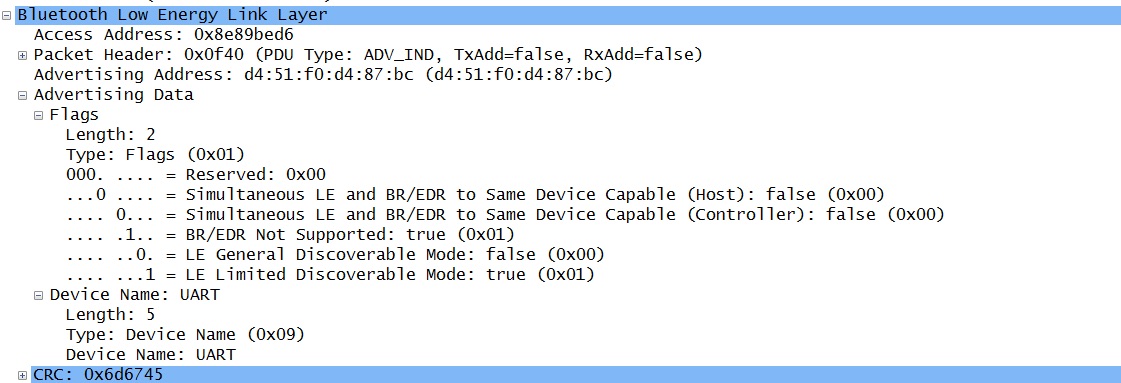Select the Type: Device Name (0x09) field
The height and width of the screenshot is (383, 1121).
[x=185, y=334]
